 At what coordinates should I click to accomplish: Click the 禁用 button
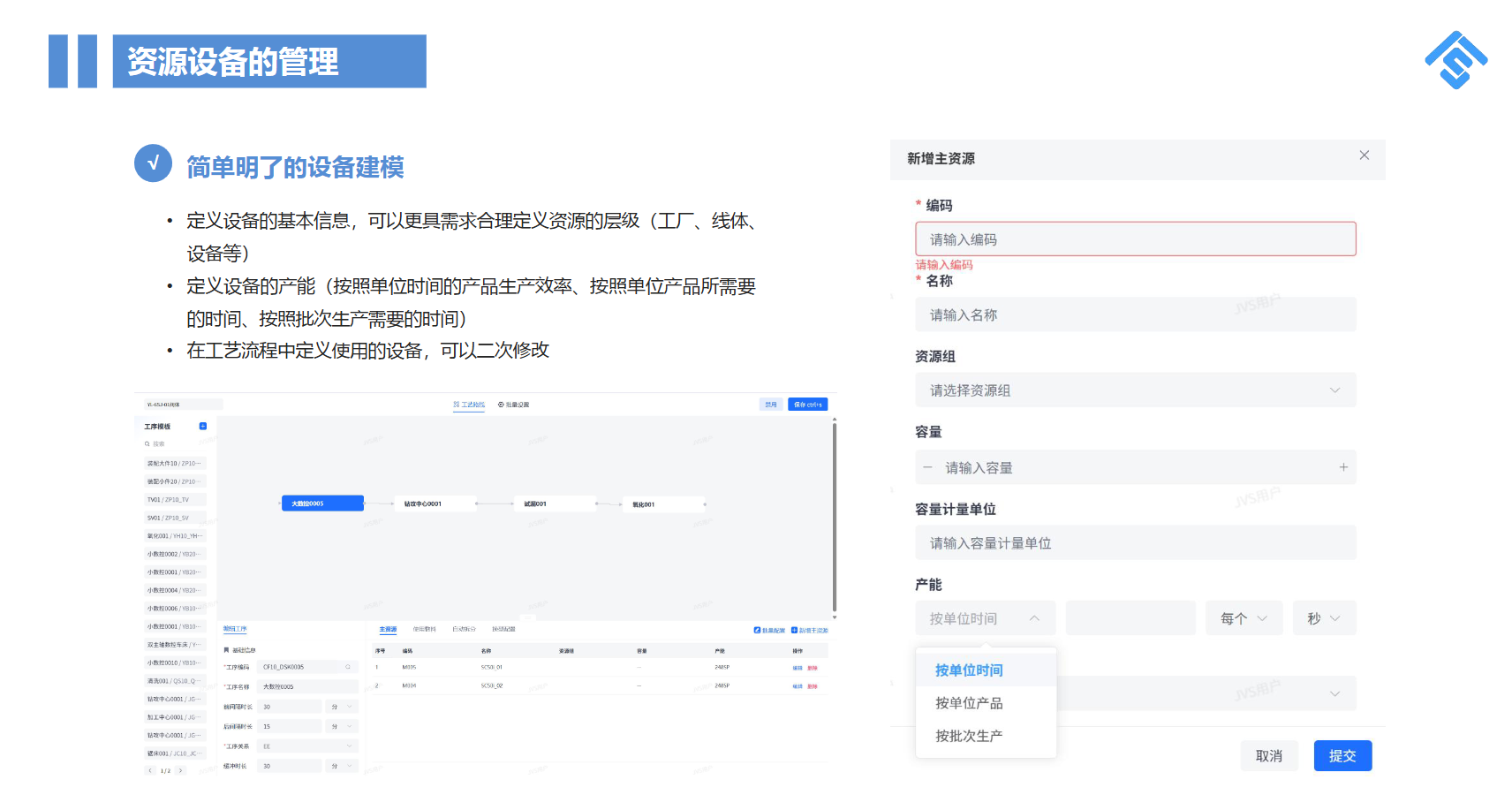pos(771,405)
